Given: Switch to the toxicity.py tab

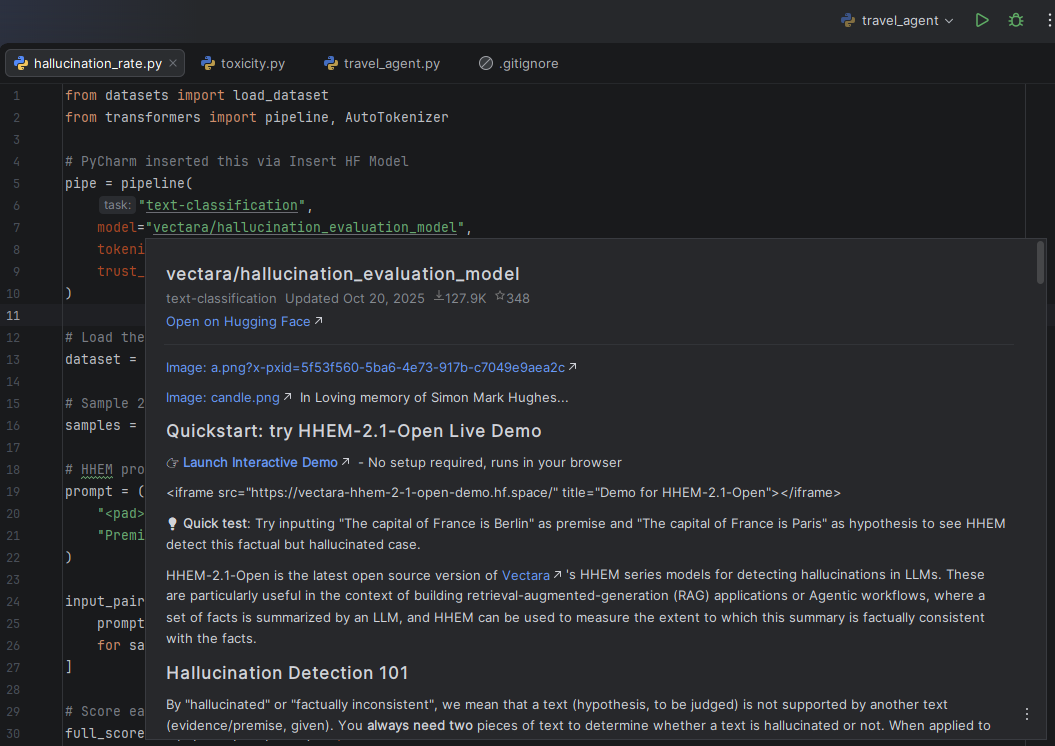Looking at the screenshot, I should coord(244,63).
